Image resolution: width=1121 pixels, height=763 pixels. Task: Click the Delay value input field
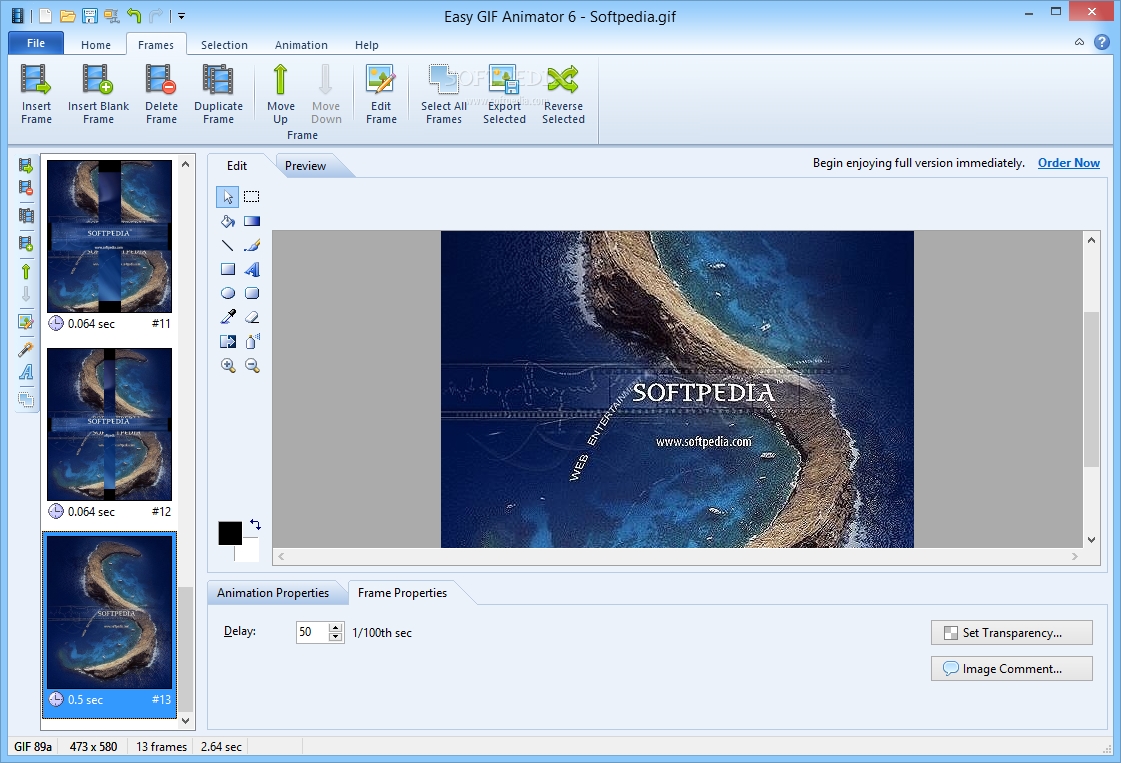coord(312,632)
